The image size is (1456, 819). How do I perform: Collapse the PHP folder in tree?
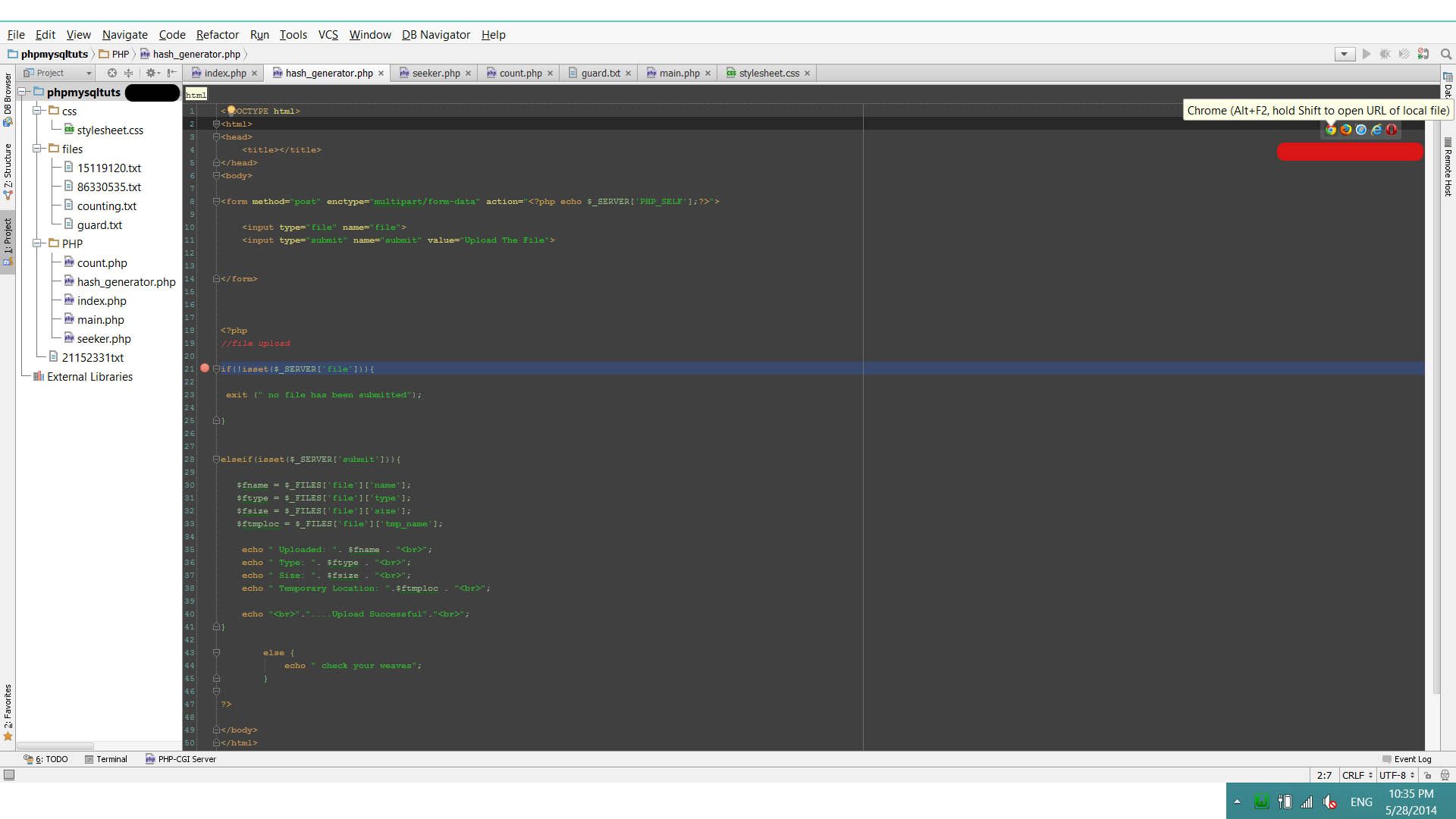[36, 243]
